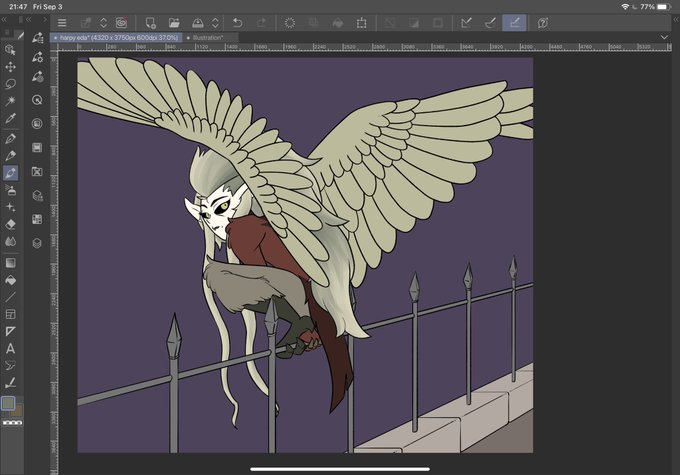
Task: Open the canvas tab list chevron
Action: pos(664,38)
